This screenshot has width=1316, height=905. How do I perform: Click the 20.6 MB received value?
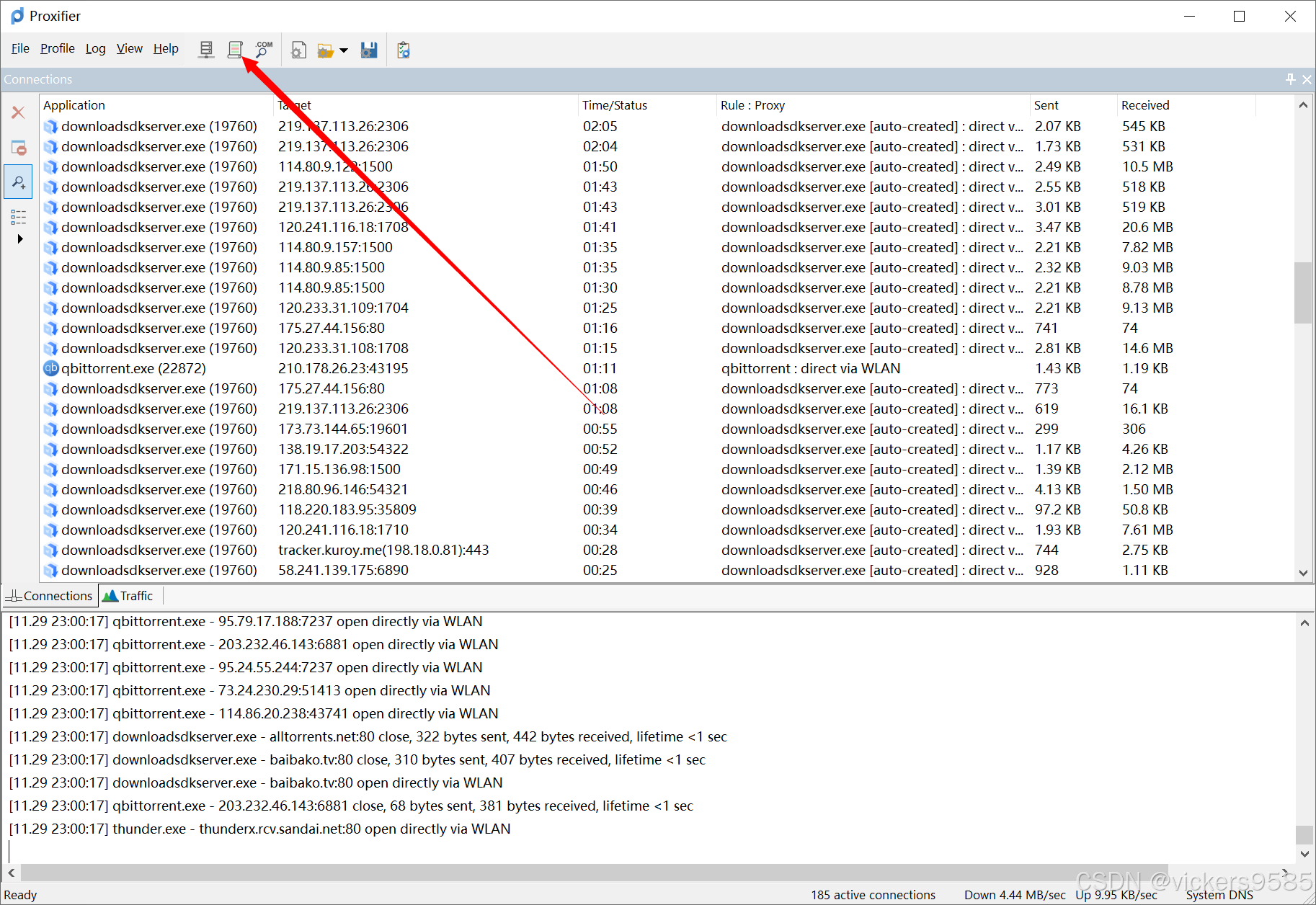(x=1147, y=227)
